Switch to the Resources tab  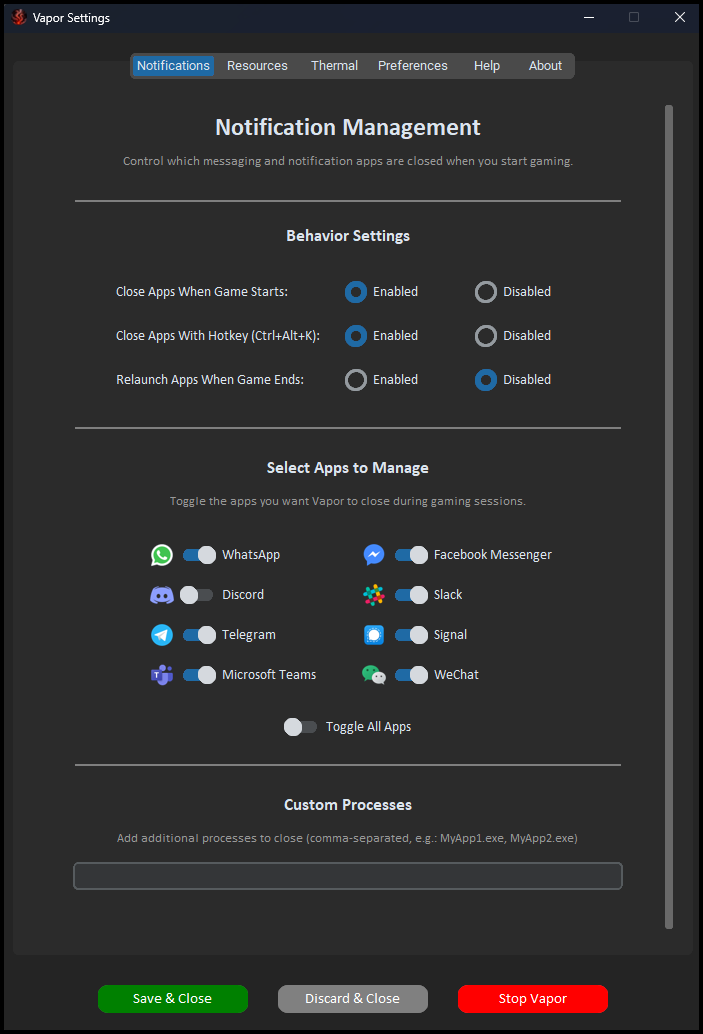[257, 65]
